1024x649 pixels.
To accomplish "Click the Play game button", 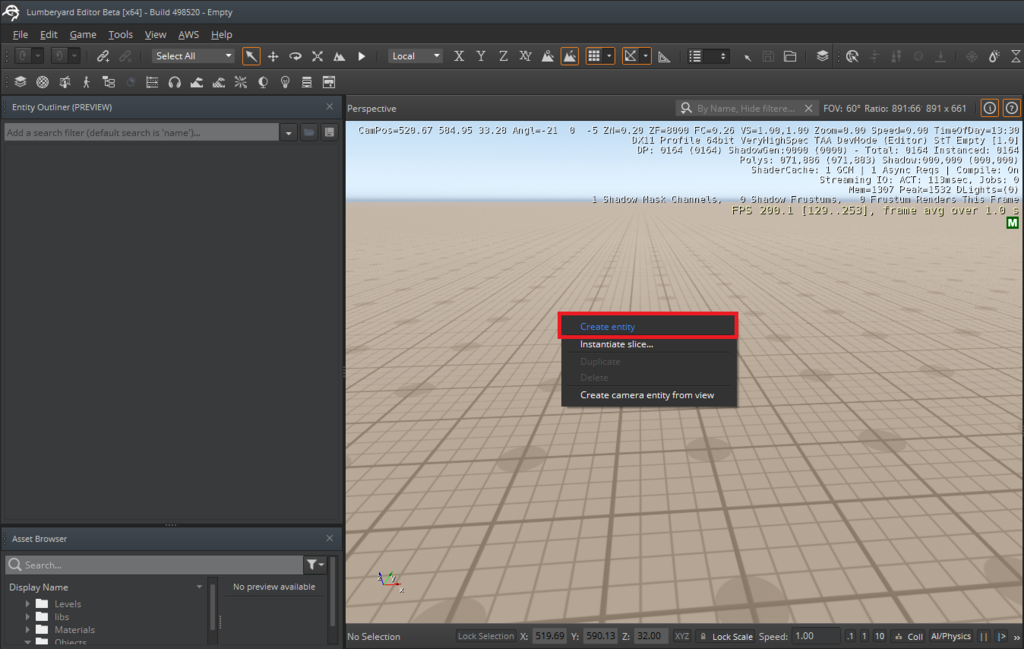I will 361,56.
